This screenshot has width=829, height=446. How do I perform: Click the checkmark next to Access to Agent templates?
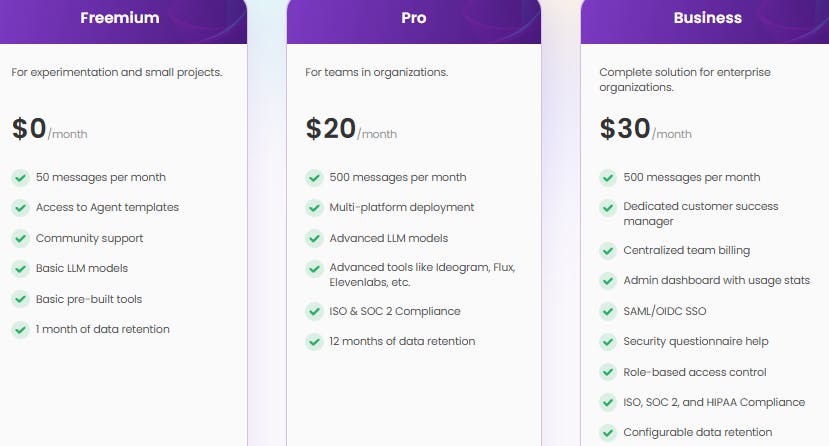(x=21, y=208)
